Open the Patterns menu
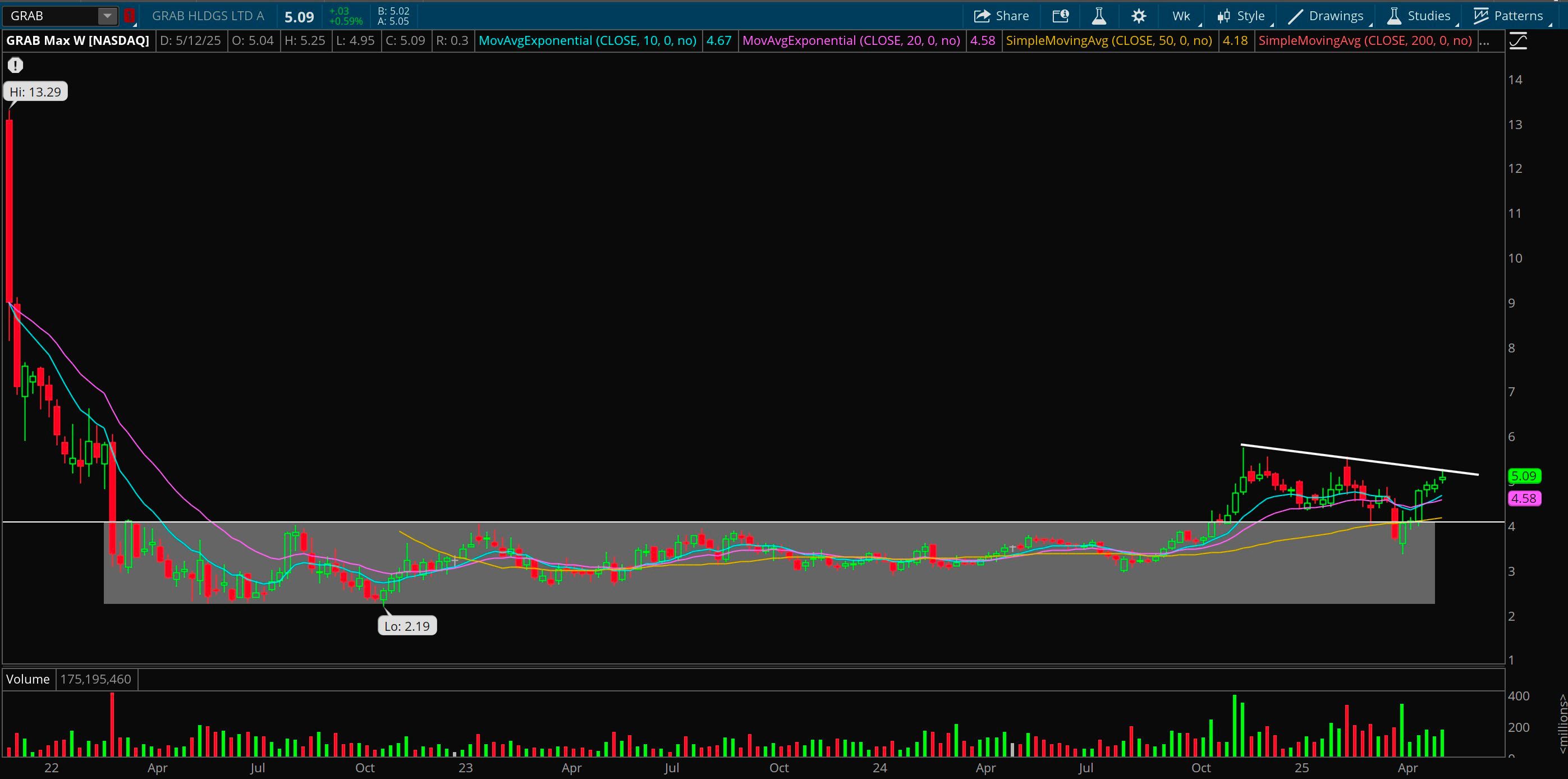 click(1509, 16)
